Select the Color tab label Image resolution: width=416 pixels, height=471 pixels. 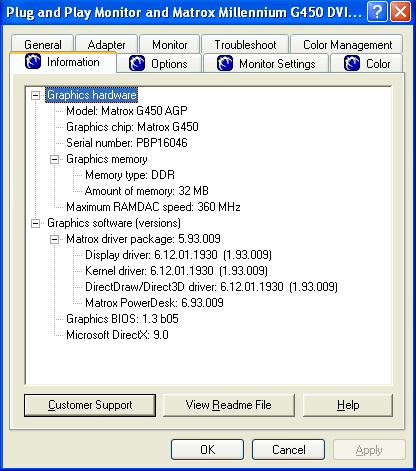(x=378, y=64)
